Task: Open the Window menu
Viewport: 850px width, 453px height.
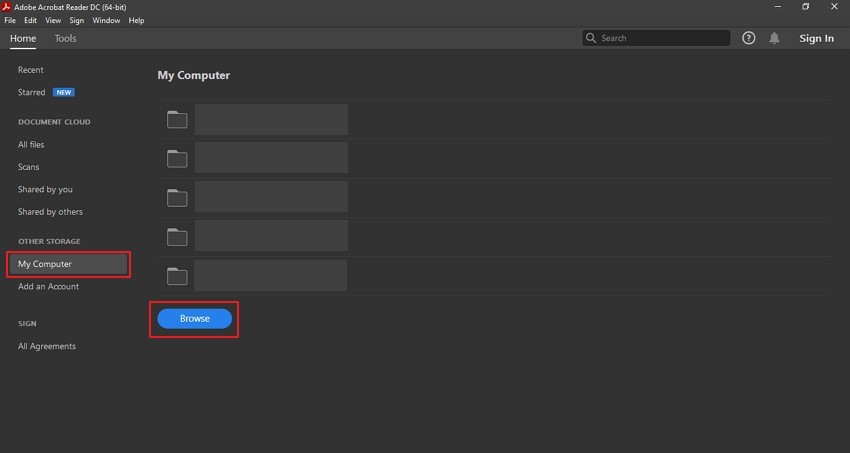Action: pos(104,20)
